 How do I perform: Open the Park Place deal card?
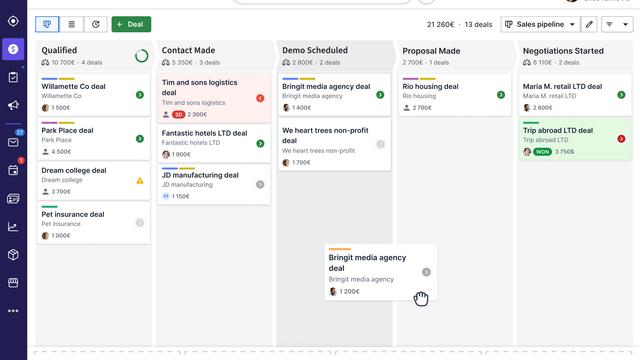coord(93,139)
